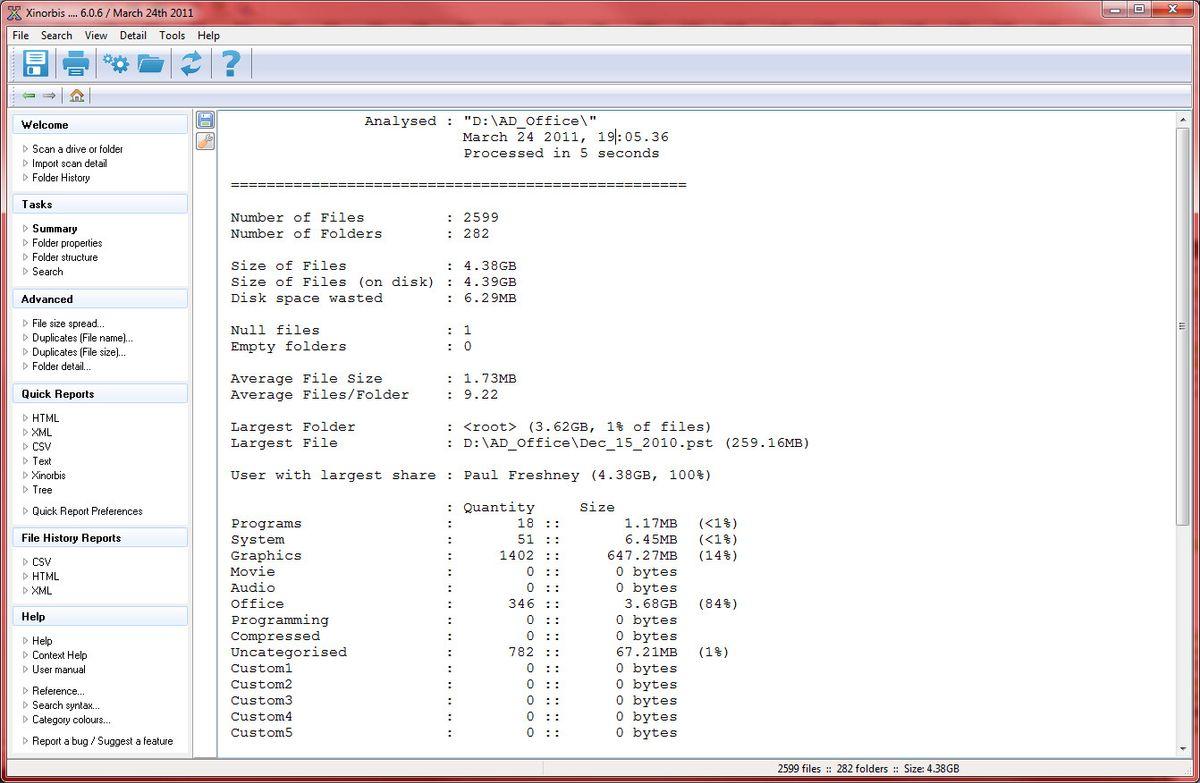Click XML under File History Reports
Screen dimensions: 1200x783
pyautogui.click(x=41, y=591)
